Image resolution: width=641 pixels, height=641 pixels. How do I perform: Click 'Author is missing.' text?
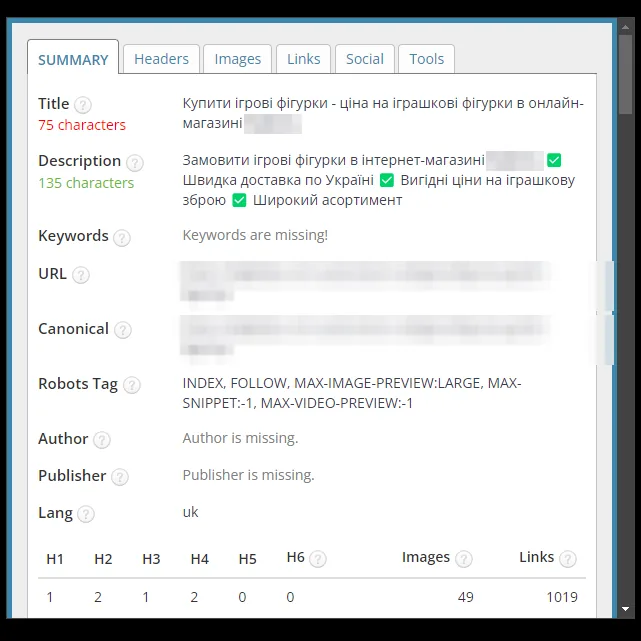click(240, 438)
